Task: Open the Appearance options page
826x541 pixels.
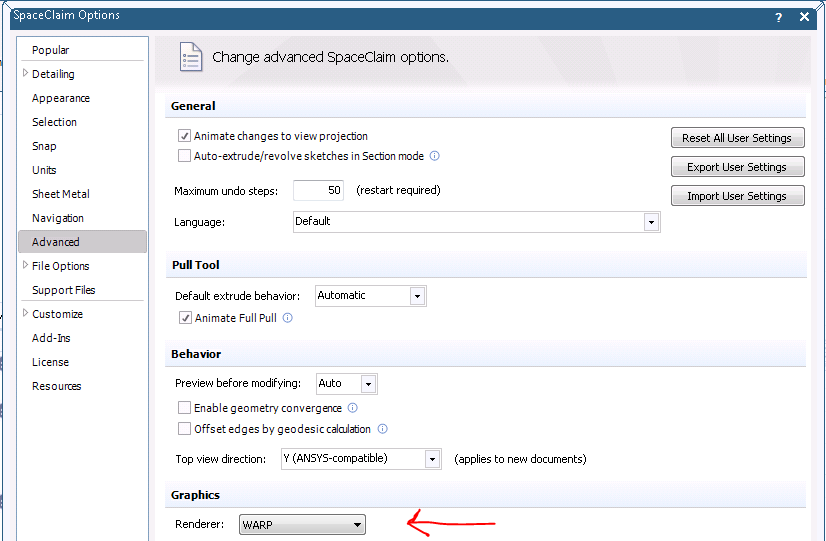Action: point(61,98)
